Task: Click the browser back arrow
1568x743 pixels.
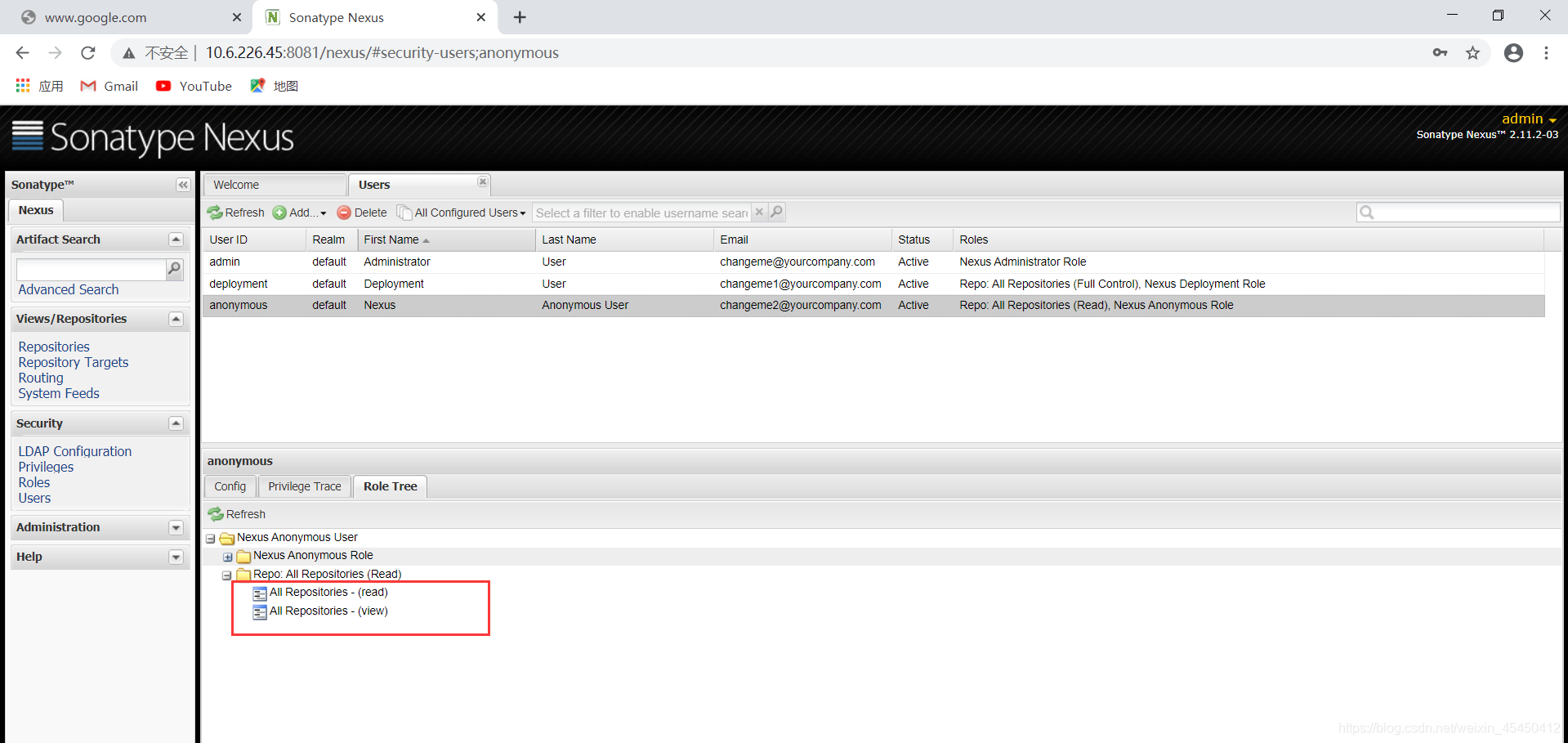Action: click(x=23, y=53)
